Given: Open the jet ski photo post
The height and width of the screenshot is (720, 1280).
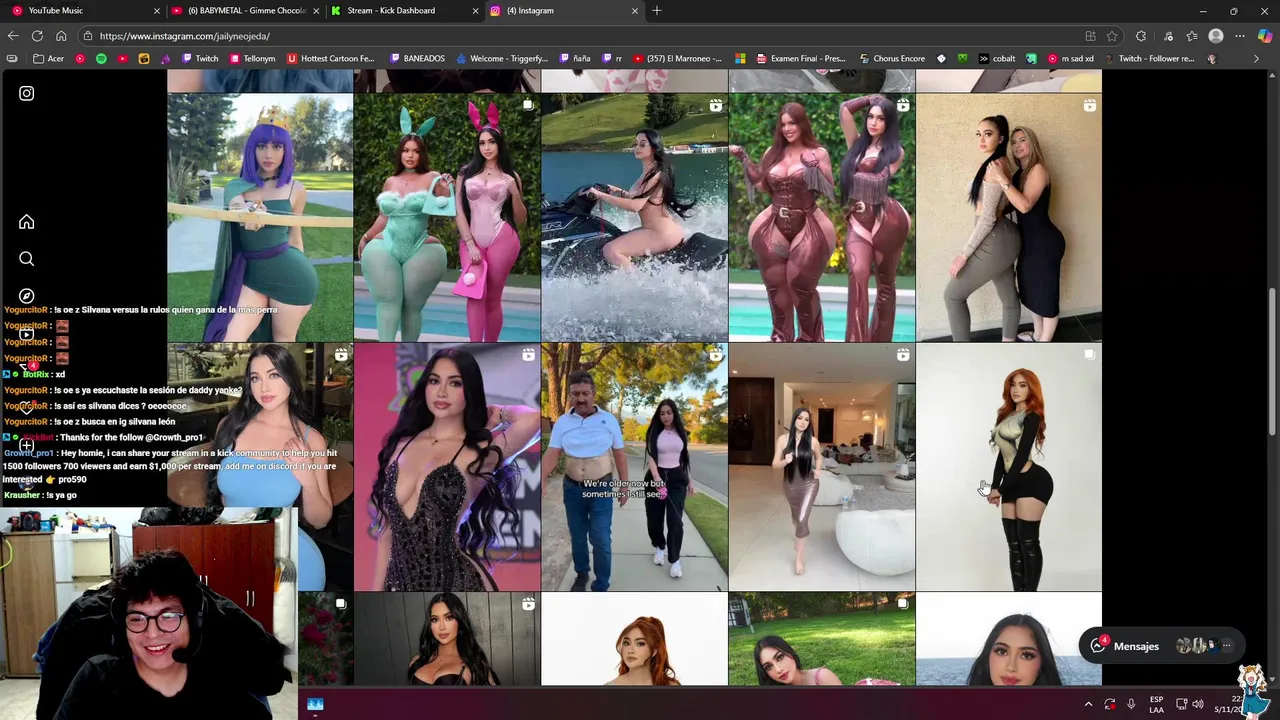Looking at the screenshot, I should click(634, 218).
